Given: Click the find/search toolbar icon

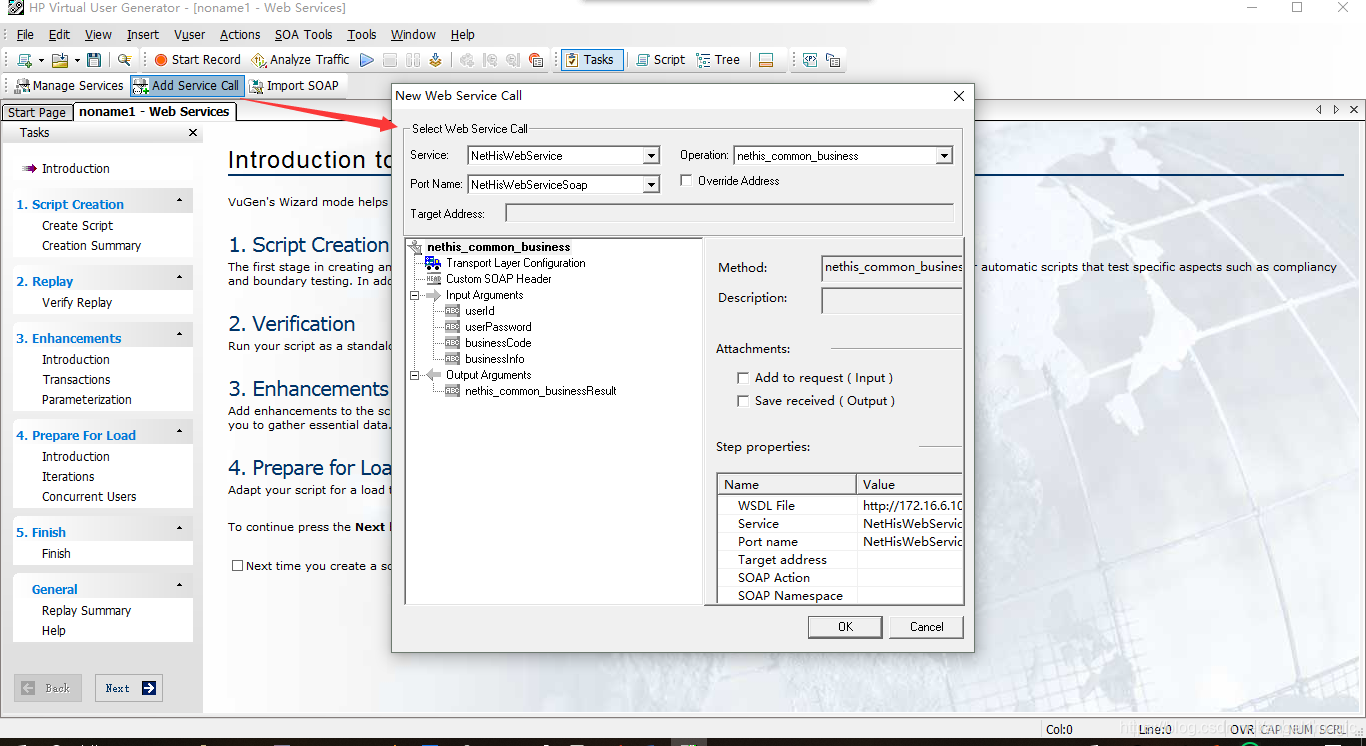Looking at the screenshot, I should click(x=124, y=60).
